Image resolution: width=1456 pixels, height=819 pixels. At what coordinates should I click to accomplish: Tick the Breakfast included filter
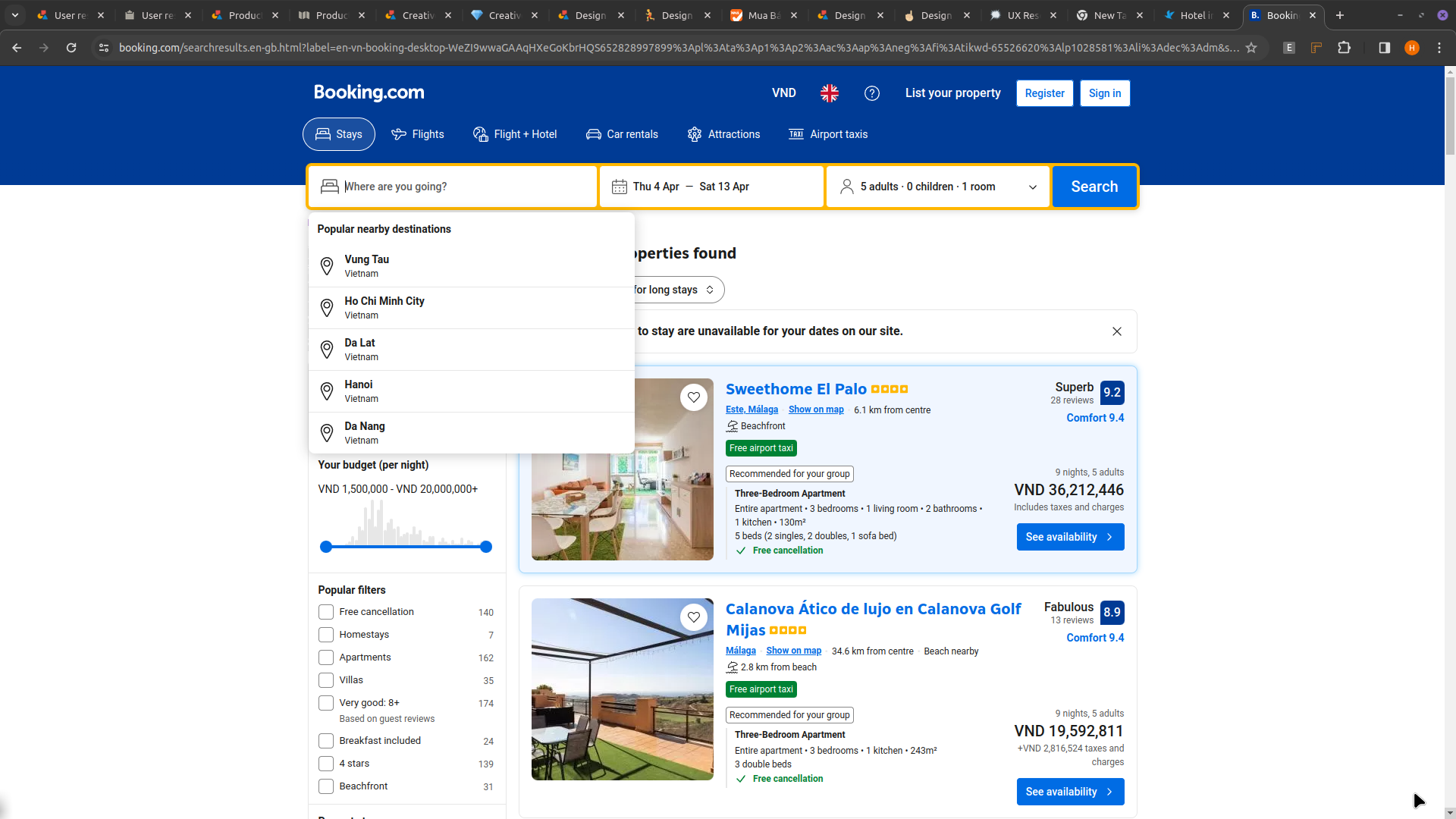coord(326,741)
